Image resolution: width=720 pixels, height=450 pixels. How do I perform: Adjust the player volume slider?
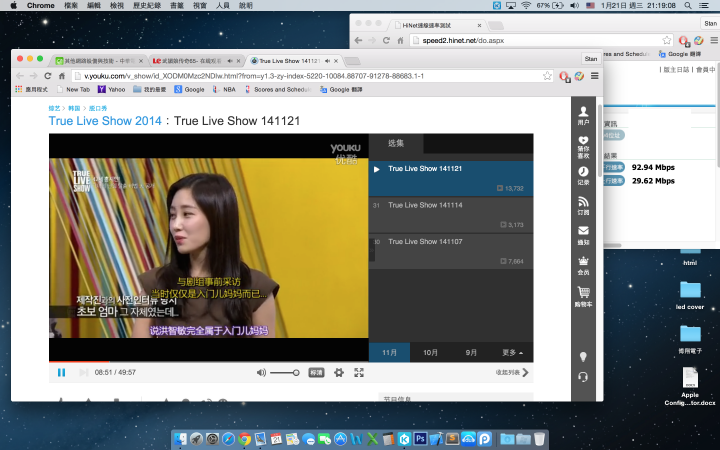click(285, 373)
